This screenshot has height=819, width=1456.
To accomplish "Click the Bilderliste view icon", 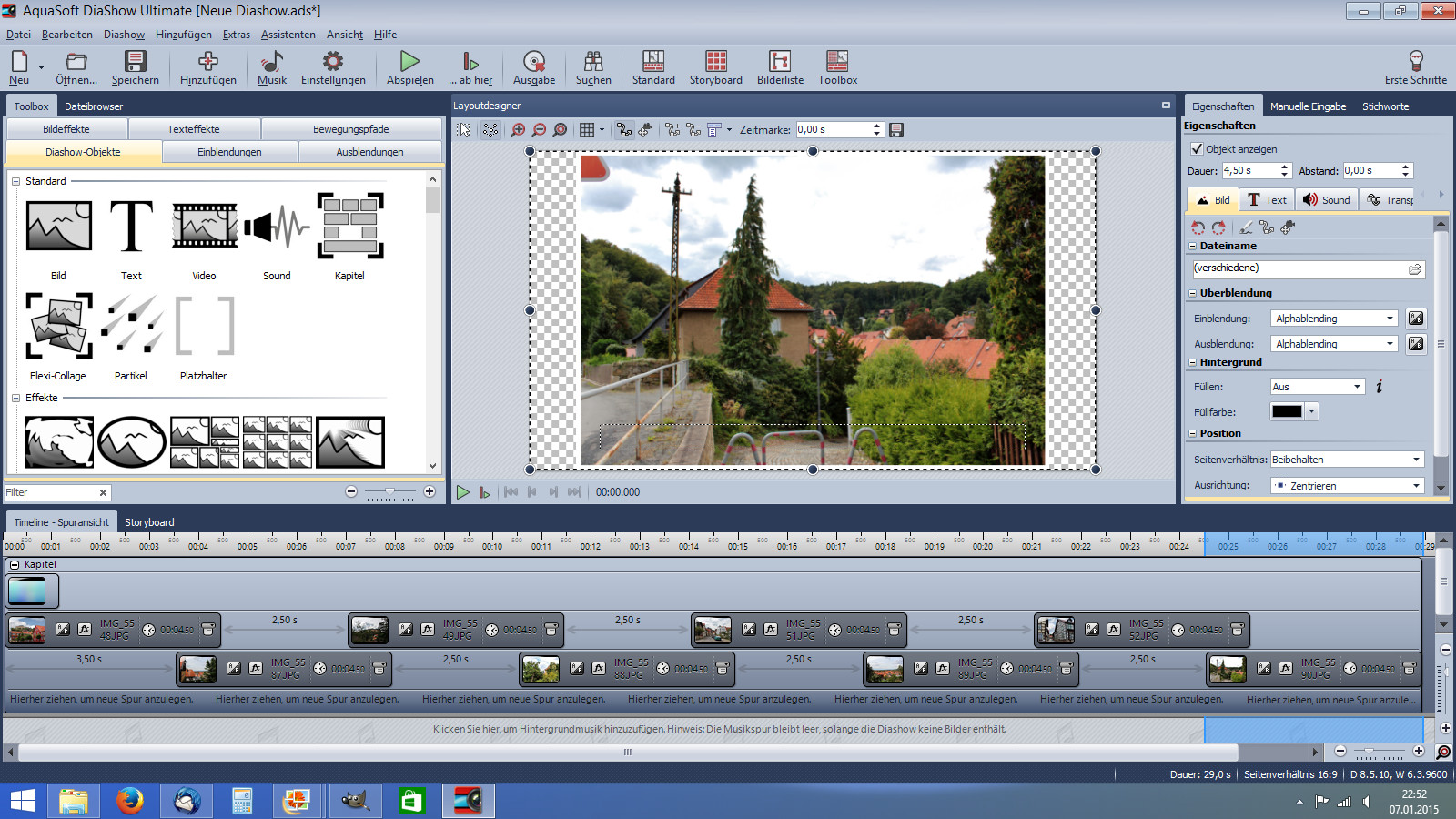I will pos(780,62).
